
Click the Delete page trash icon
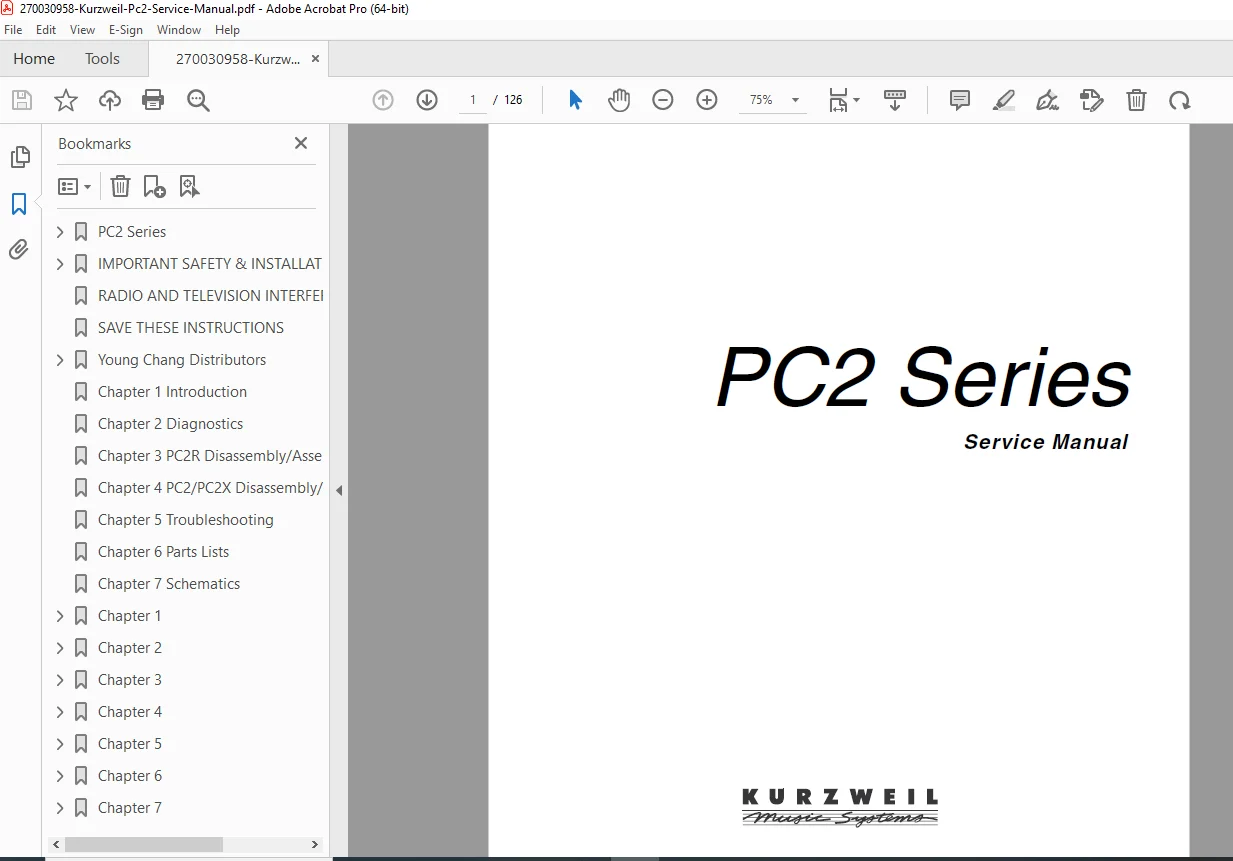(x=1136, y=100)
